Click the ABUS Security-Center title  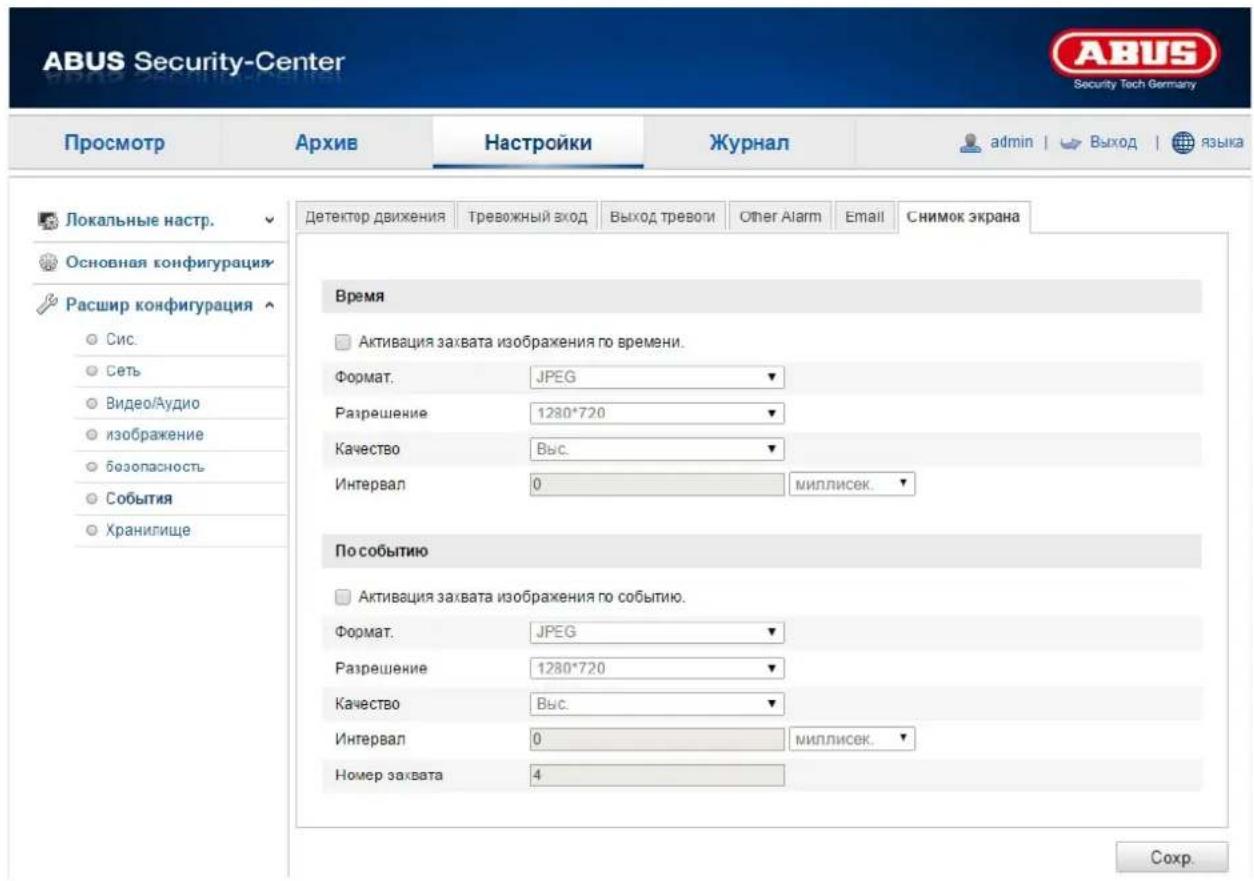193,62
